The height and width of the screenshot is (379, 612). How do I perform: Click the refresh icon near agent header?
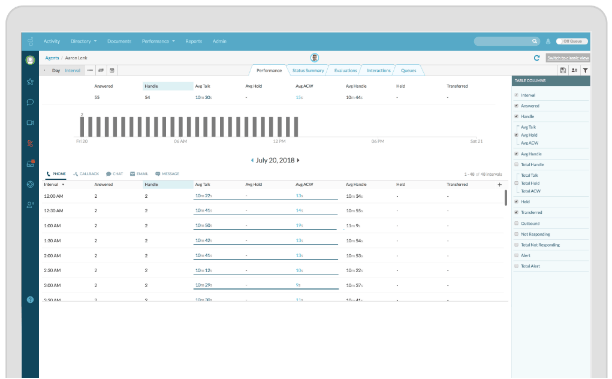[x=537, y=58]
